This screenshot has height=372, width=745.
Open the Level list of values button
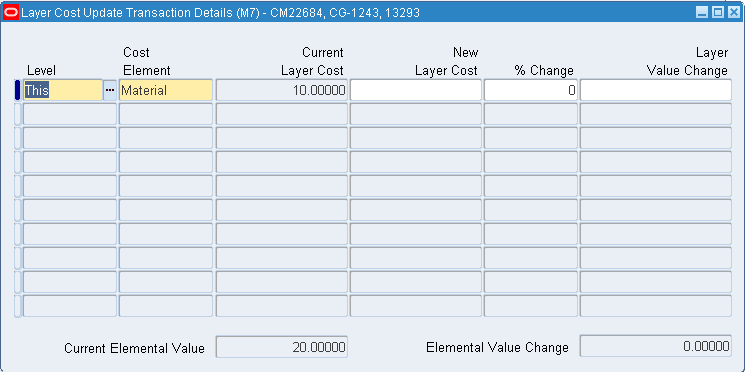[110, 90]
